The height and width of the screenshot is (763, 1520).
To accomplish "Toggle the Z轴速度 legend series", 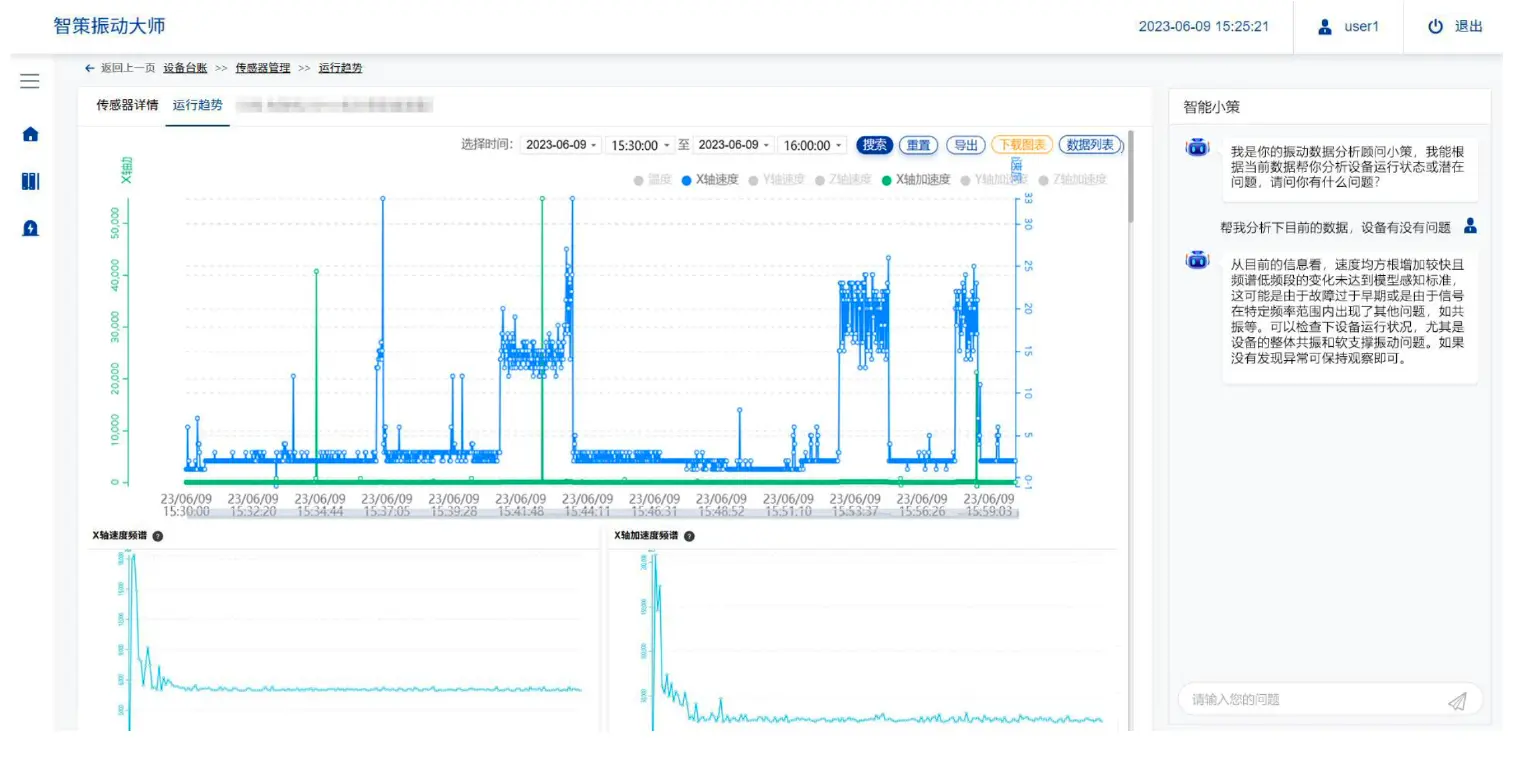I will click(x=843, y=180).
